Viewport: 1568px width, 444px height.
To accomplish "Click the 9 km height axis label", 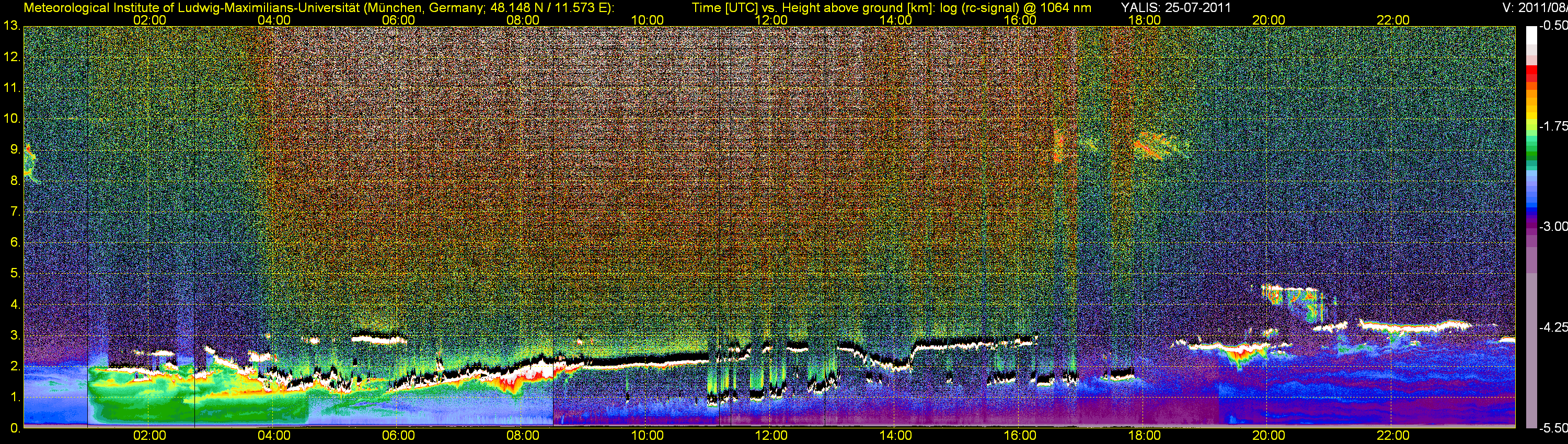I will [15, 149].
